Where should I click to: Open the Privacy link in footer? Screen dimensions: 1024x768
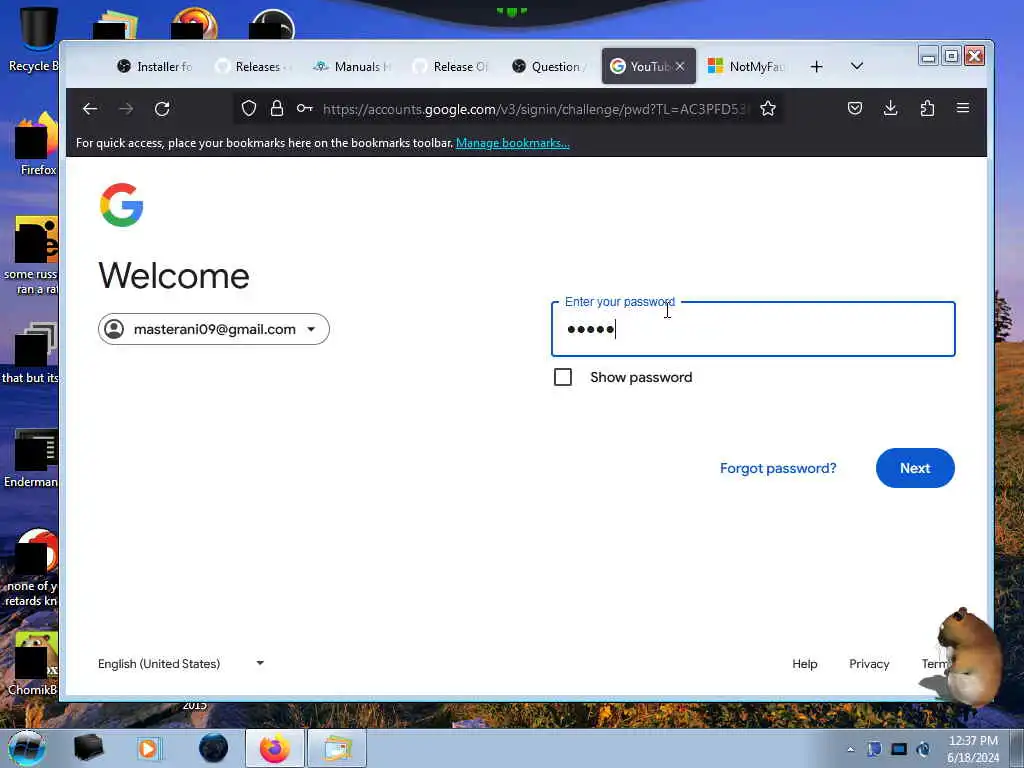click(x=869, y=664)
